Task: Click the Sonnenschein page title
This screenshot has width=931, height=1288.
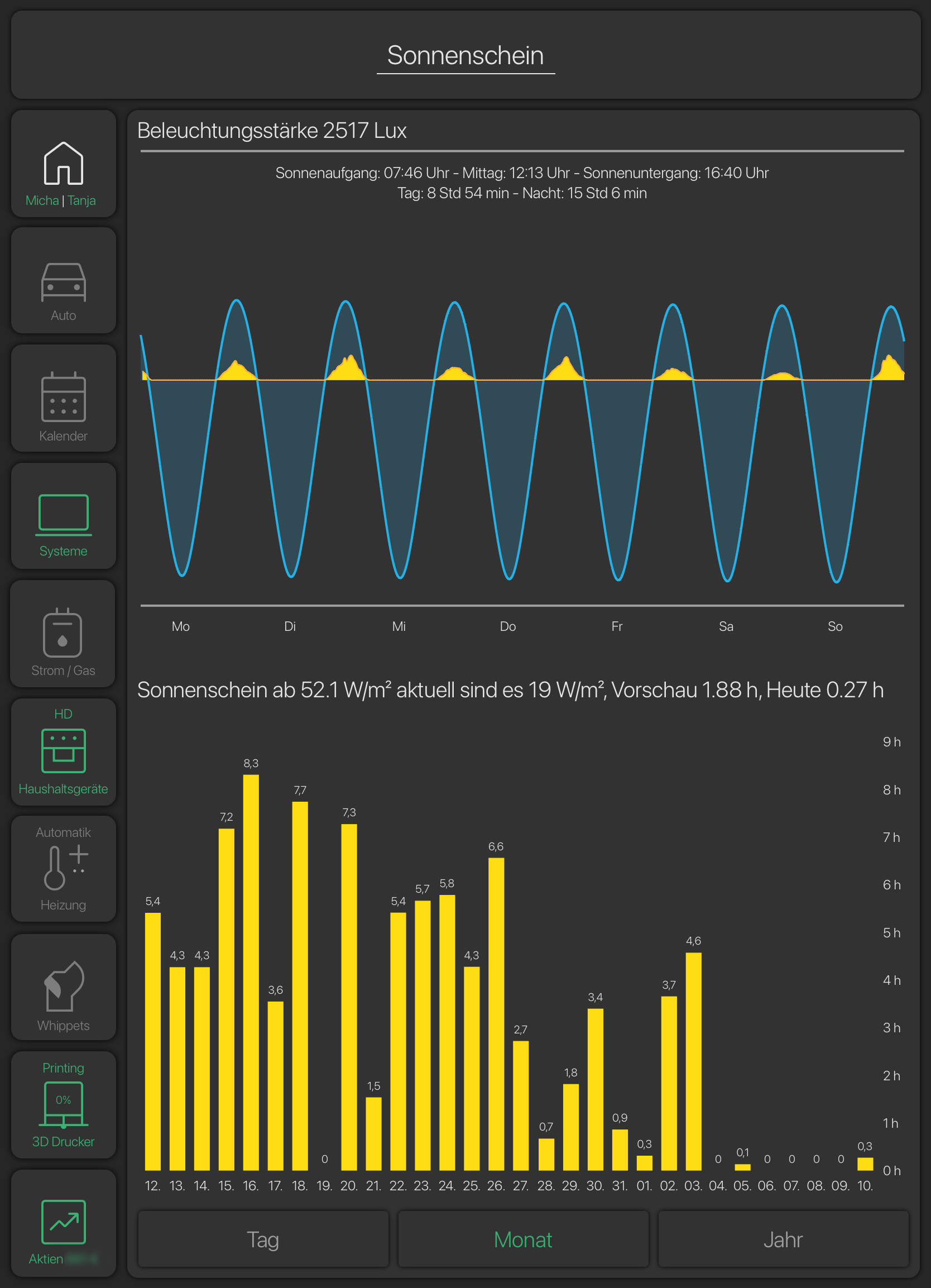Action: (465, 56)
